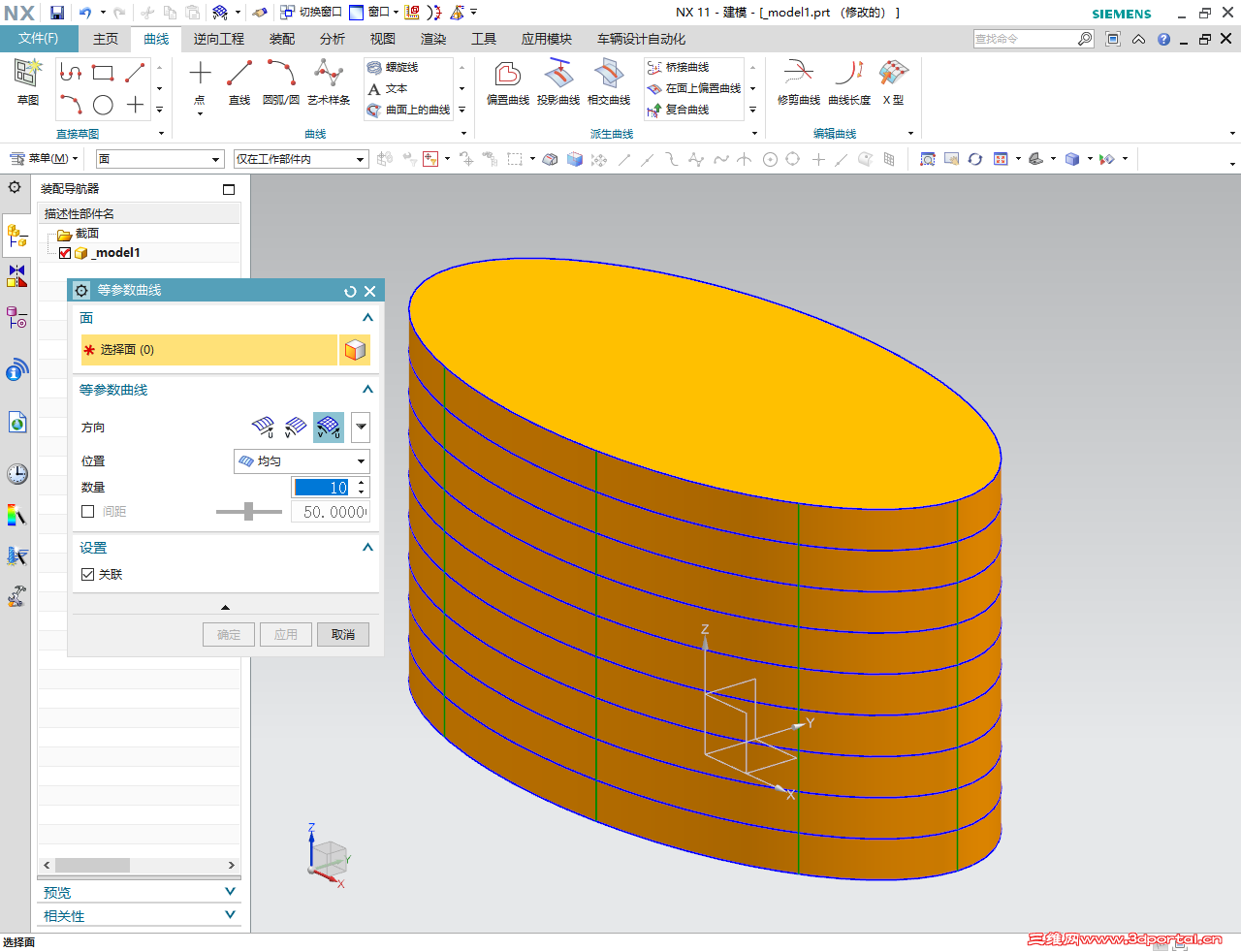Click the 数量 count input field
The width and height of the screenshot is (1241, 952).
coord(323,488)
